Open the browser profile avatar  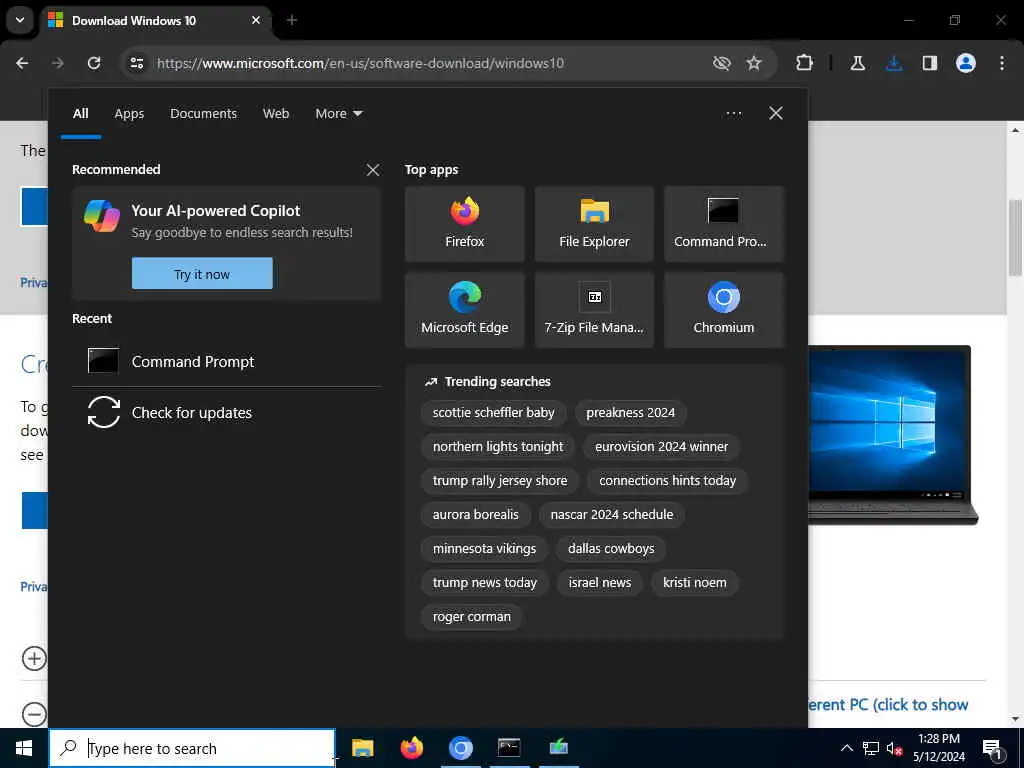(965, 63)
